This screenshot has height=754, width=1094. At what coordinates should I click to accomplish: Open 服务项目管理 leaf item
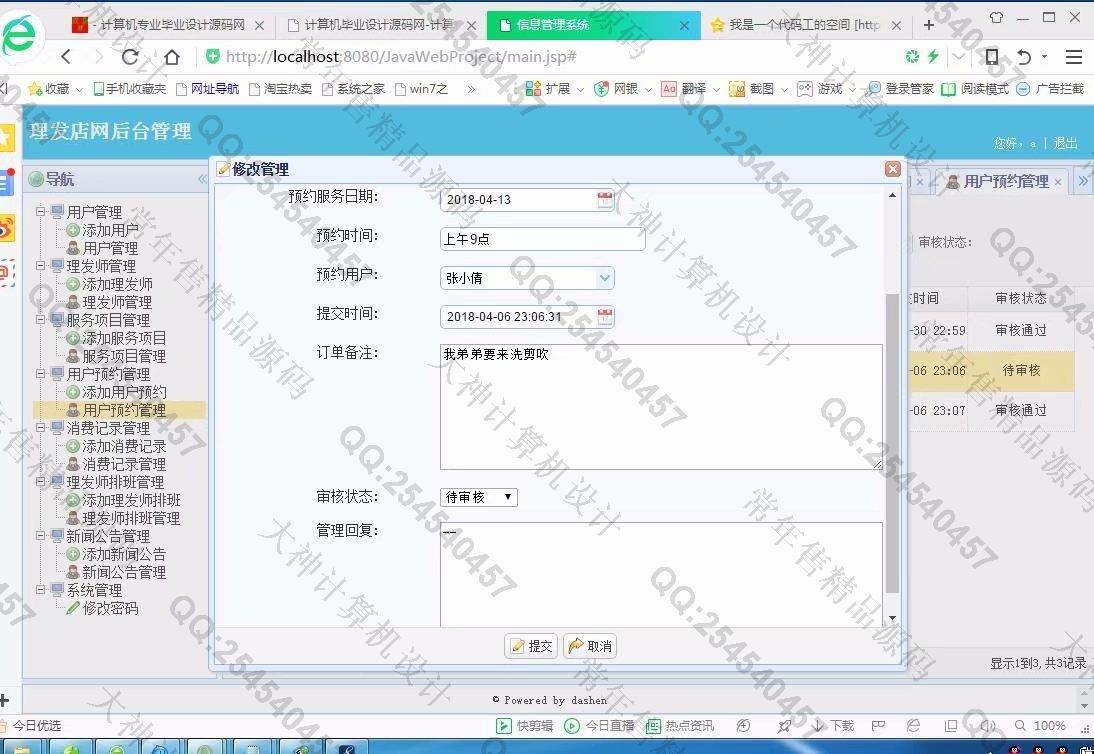(x=116, y=356)
